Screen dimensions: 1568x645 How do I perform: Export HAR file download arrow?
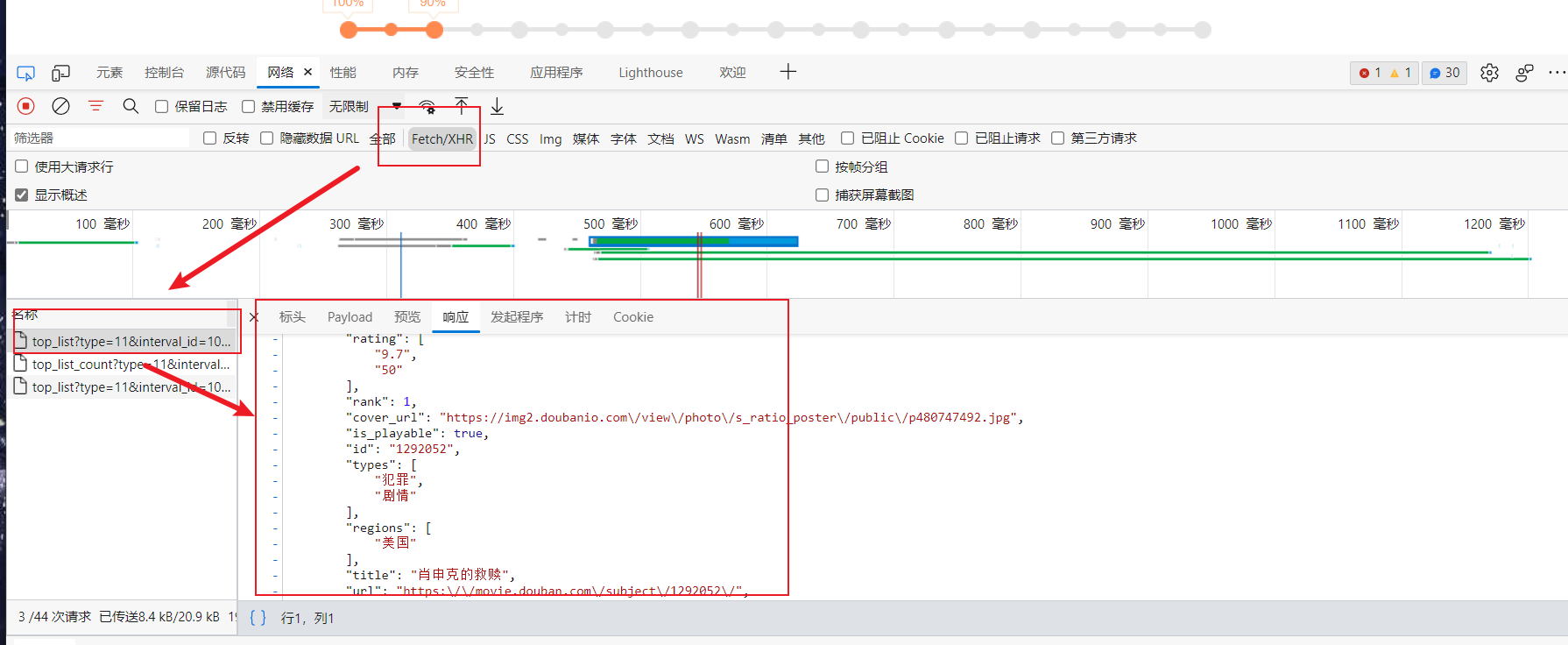[x=497, y=106]
